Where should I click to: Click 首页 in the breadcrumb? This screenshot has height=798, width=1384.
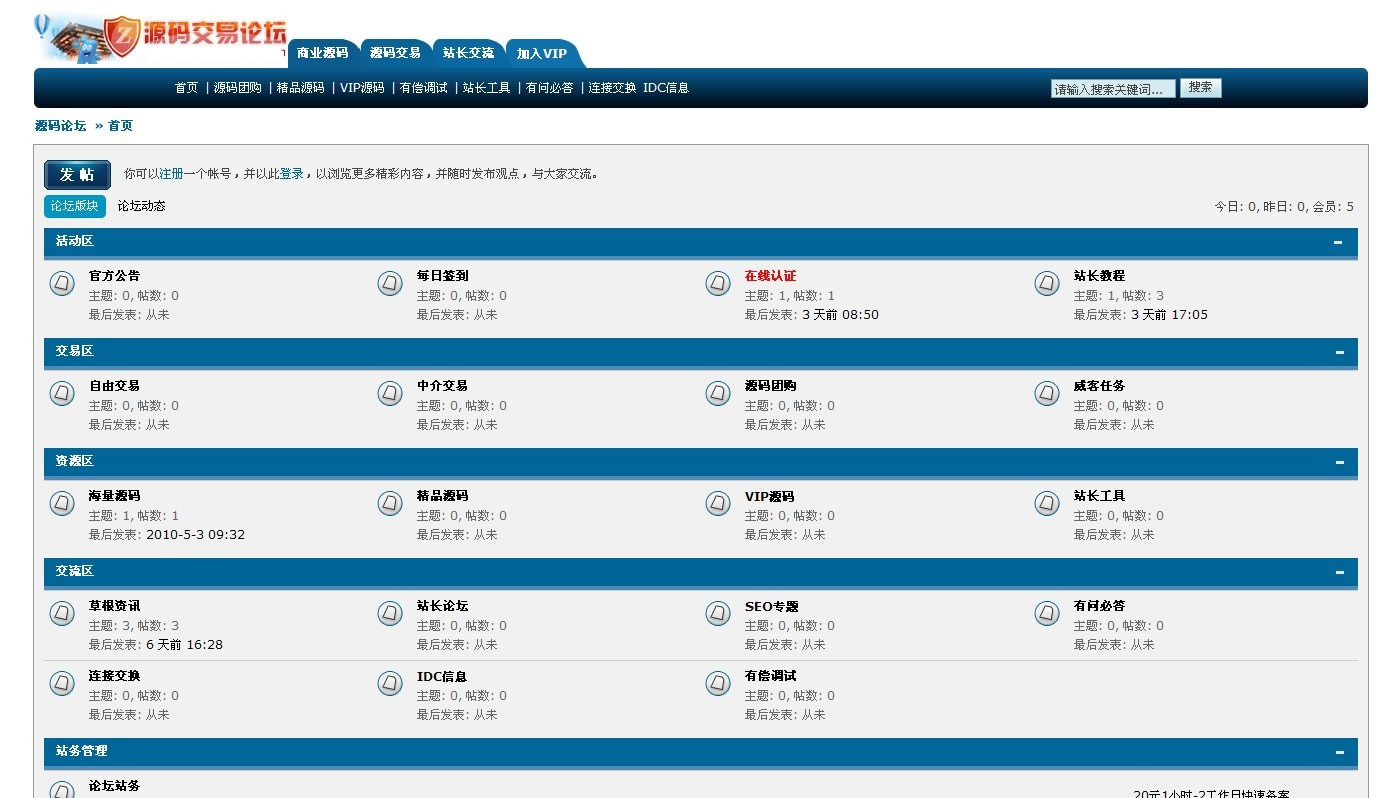[x=120, y=126]
